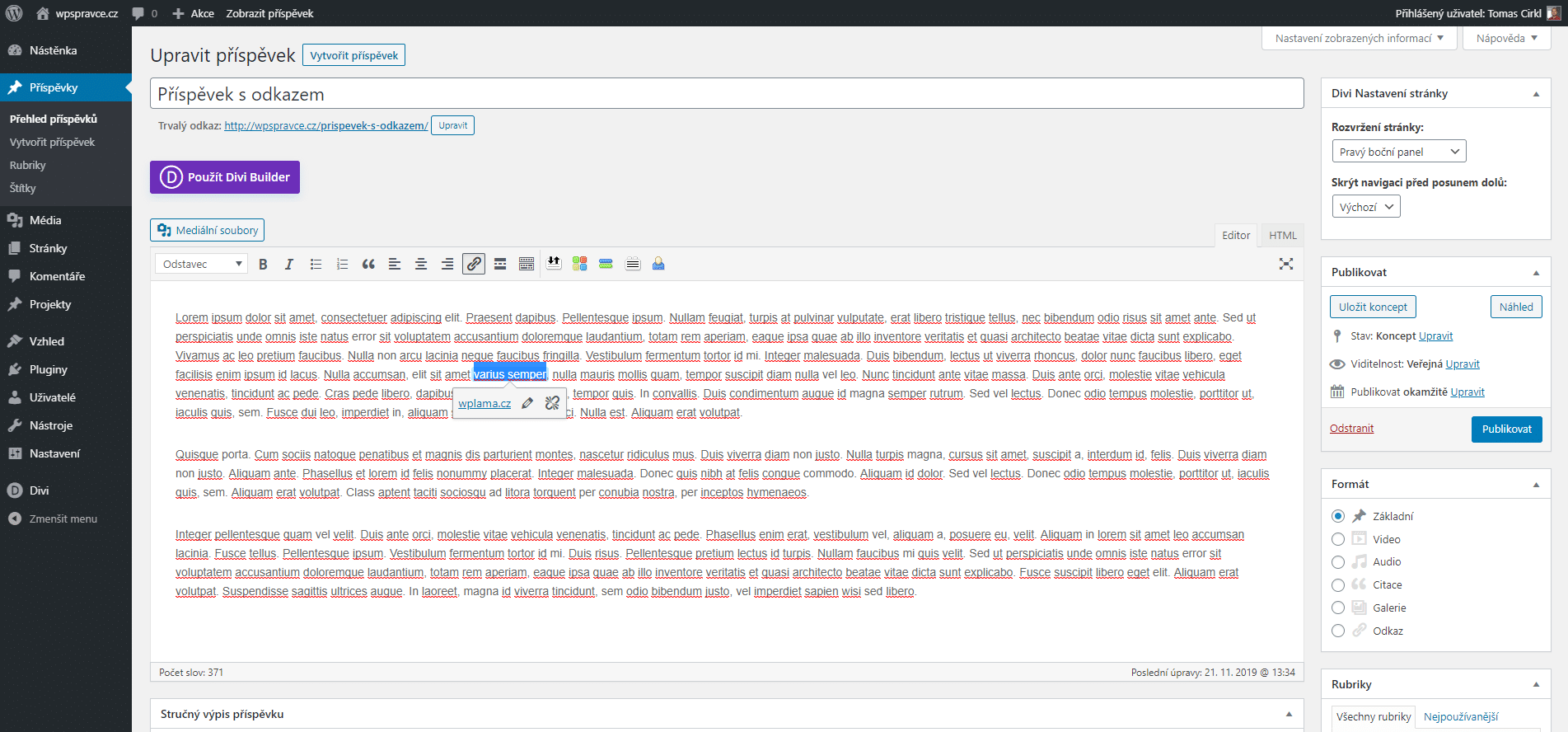The height and width of the screenshot is (732, 1568).
Task: Expand Nastavení zobrazených informací panel
Action: coord(1360,38)
